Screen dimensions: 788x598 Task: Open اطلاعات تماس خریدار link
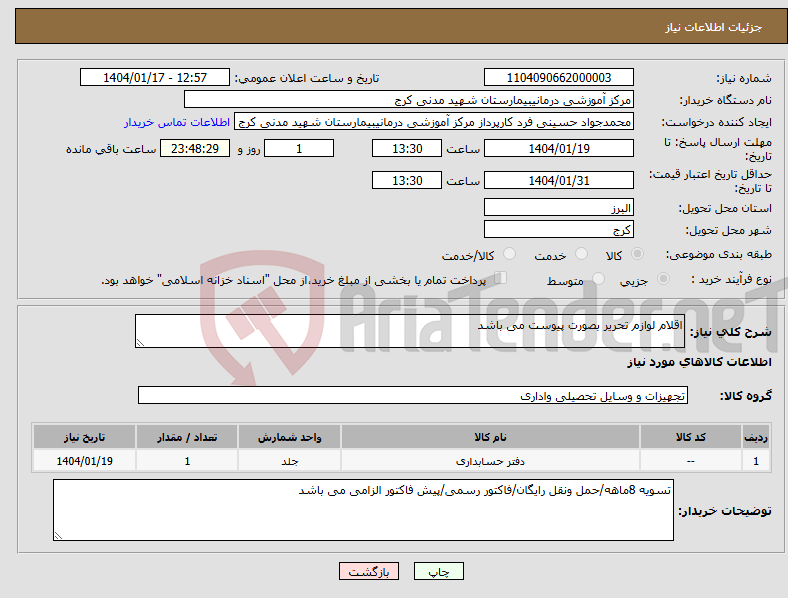click(177, 122)
